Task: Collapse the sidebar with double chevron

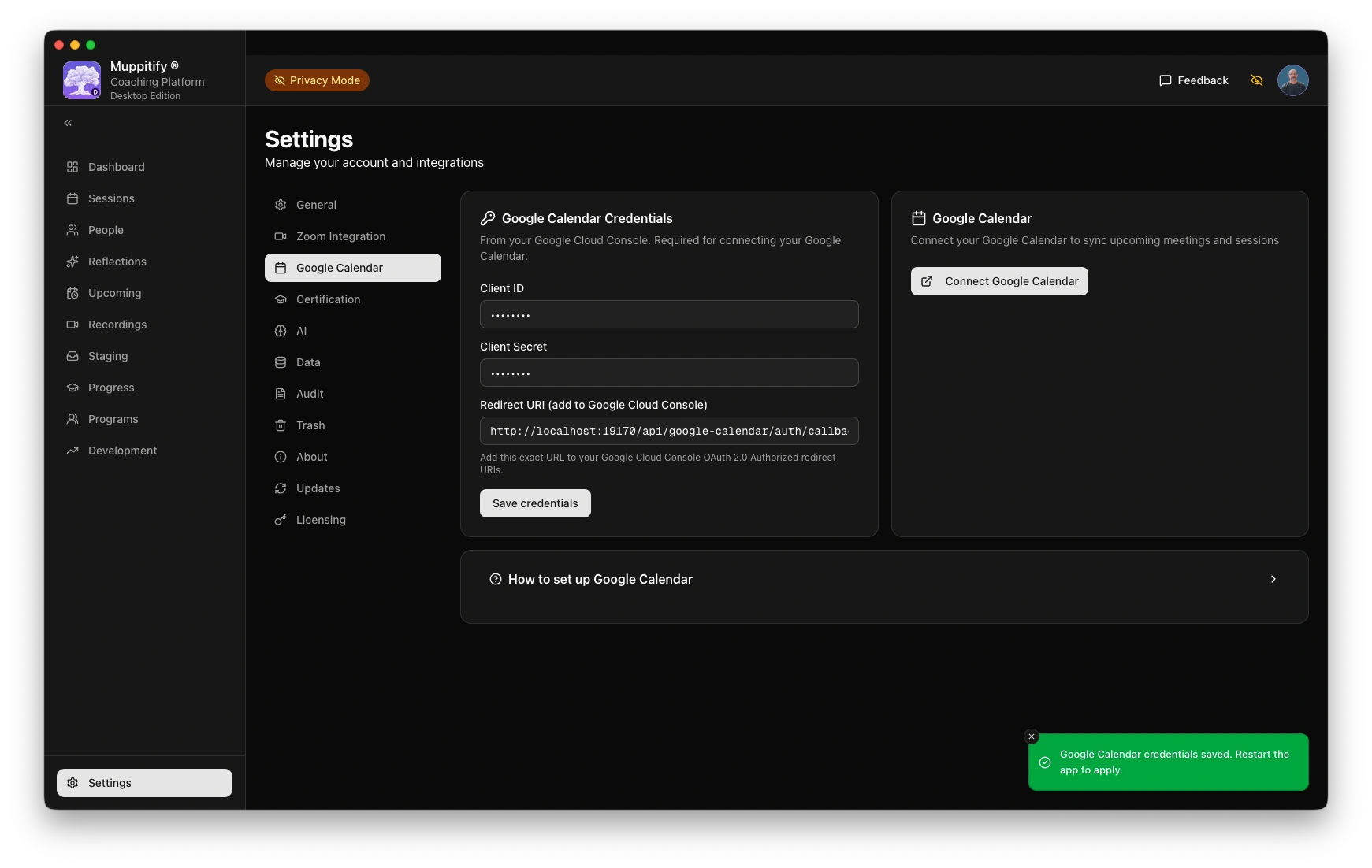Action: (x=68, y=123)
